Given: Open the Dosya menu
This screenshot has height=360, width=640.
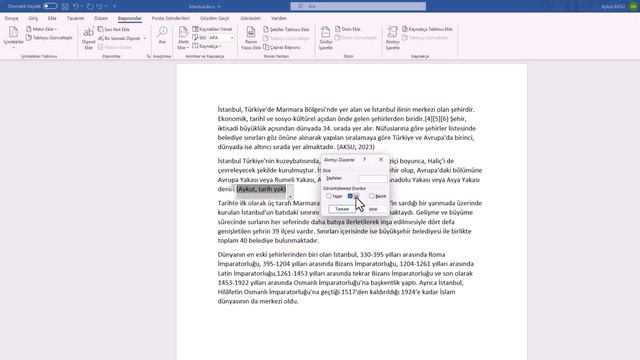Looking at the screenshot, I should click(11, 18).
